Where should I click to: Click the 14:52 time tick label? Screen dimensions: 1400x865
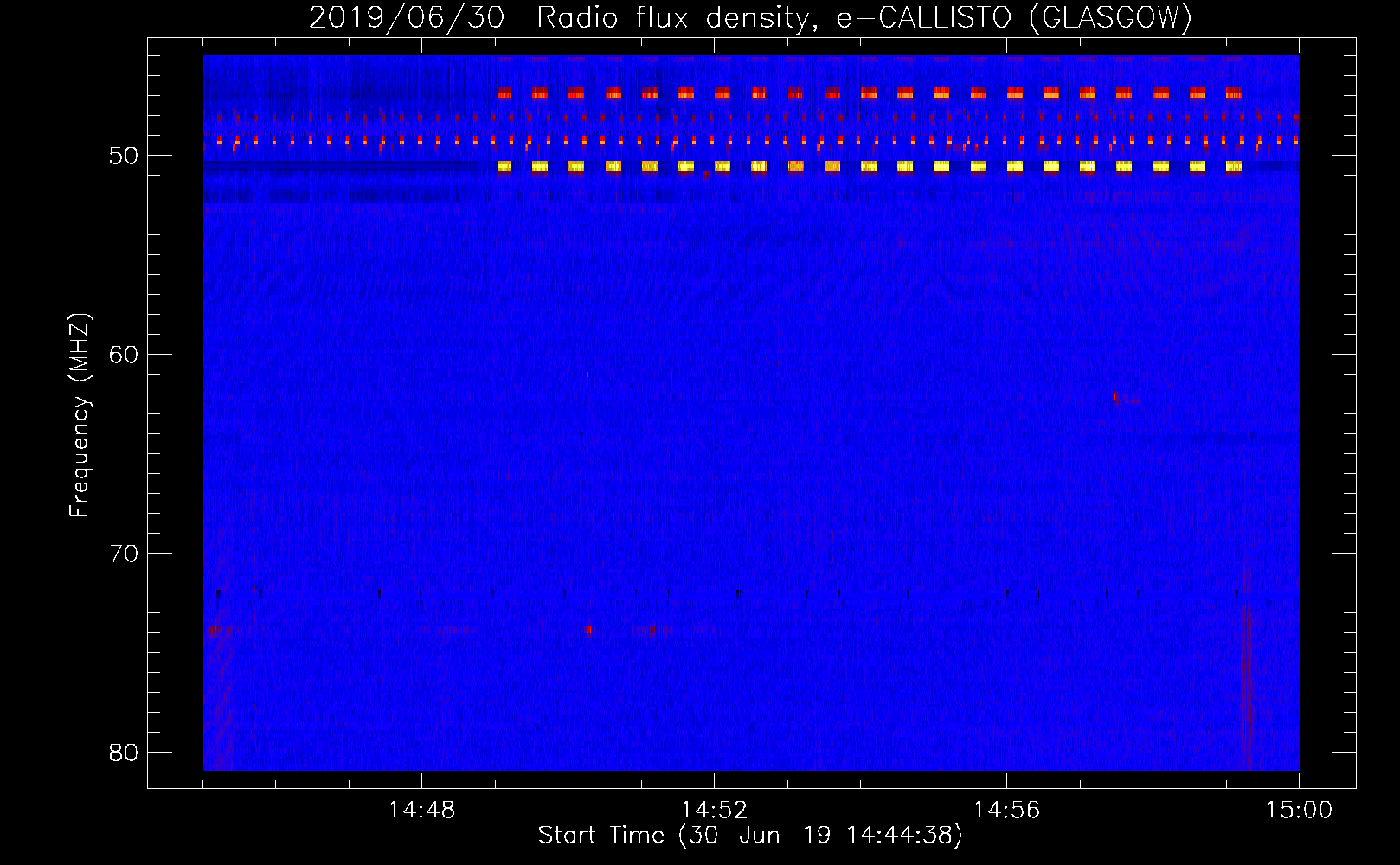tap(714, 811)
